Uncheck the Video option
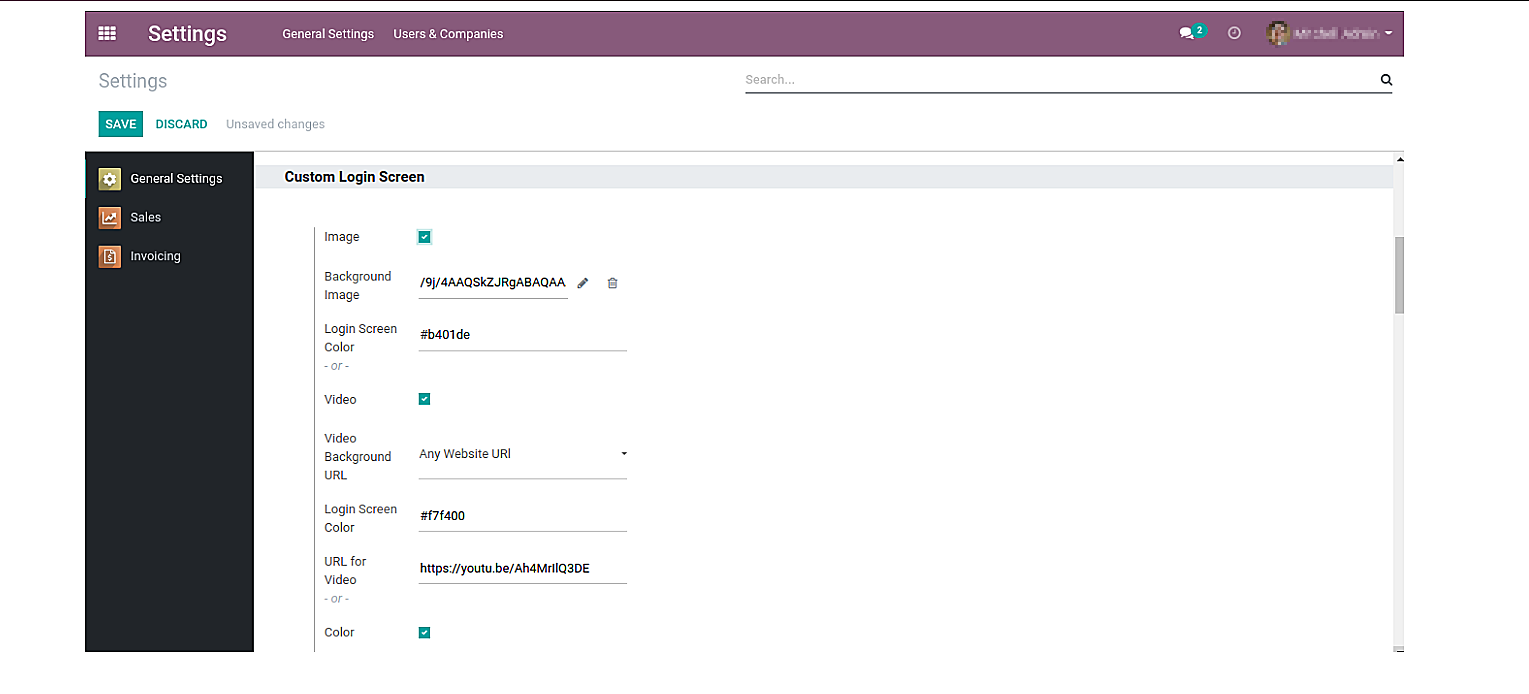This screenshot has width=1529, height=694. pos(424,399)
